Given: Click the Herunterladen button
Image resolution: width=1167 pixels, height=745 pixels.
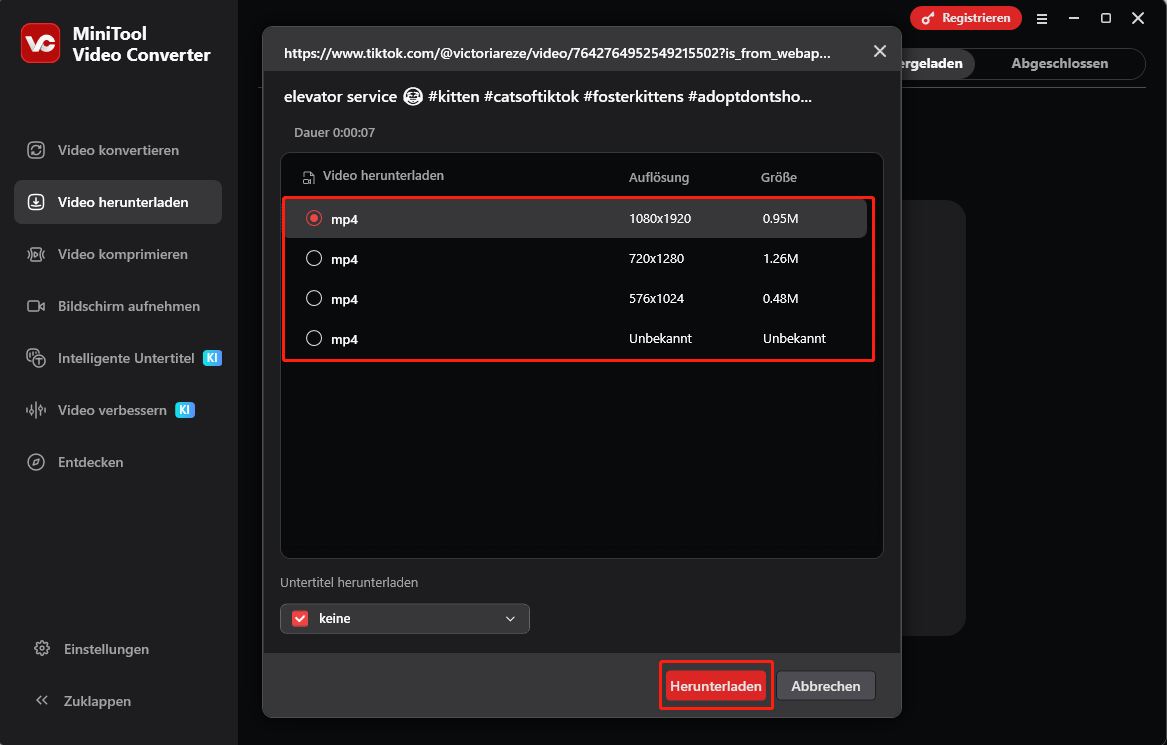Looking at the screenshot, I should click(715, 686).
